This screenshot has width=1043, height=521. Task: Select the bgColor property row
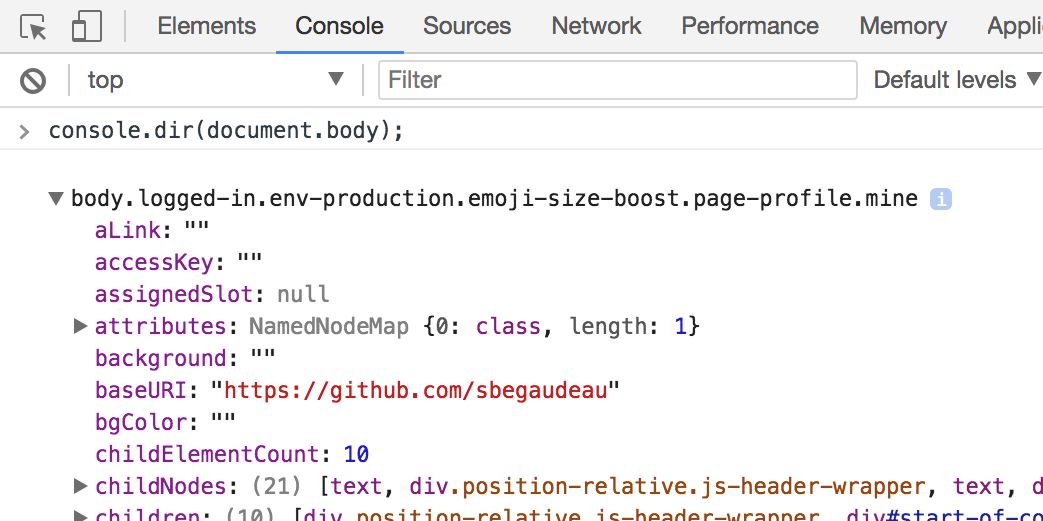165,422
